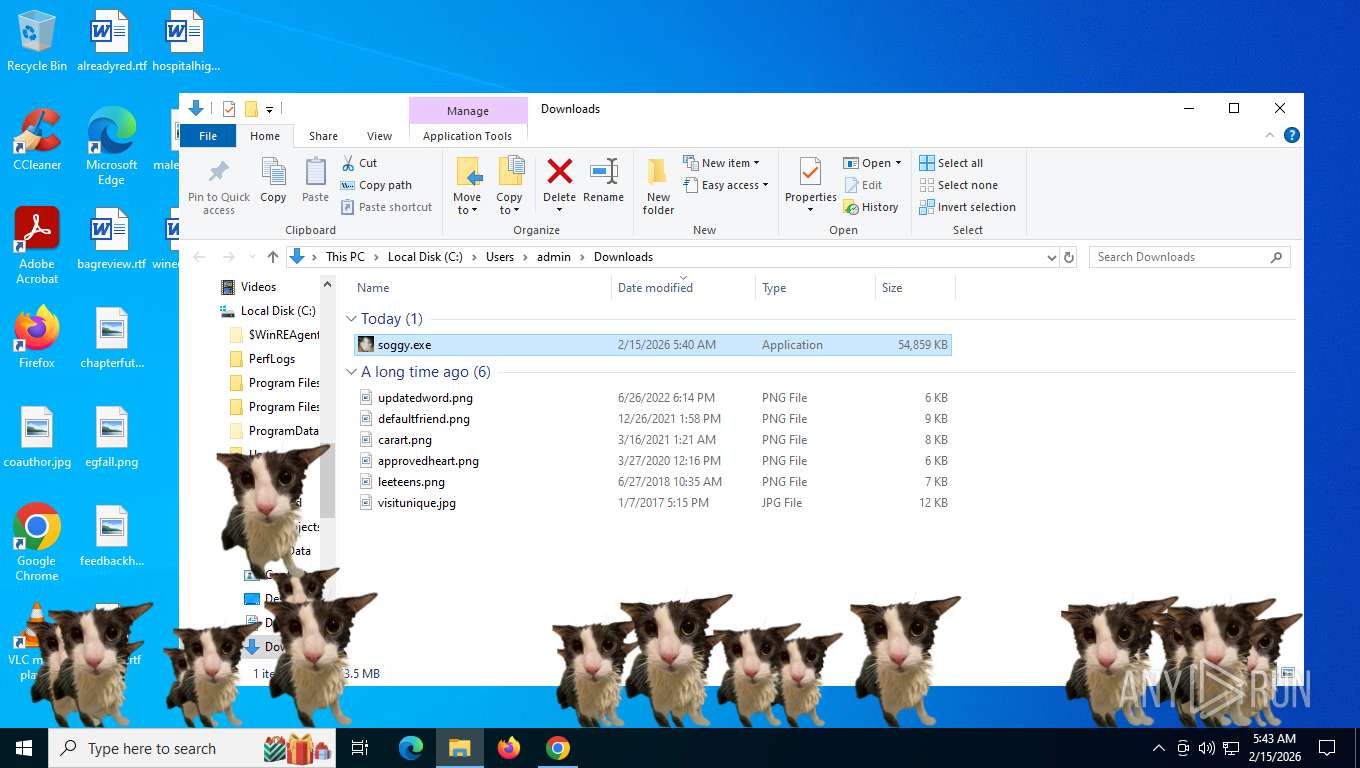The width and height of the screenshot is (1360, 768).
Task: Open the Move to menu
Action: click(x=467, y=186)
